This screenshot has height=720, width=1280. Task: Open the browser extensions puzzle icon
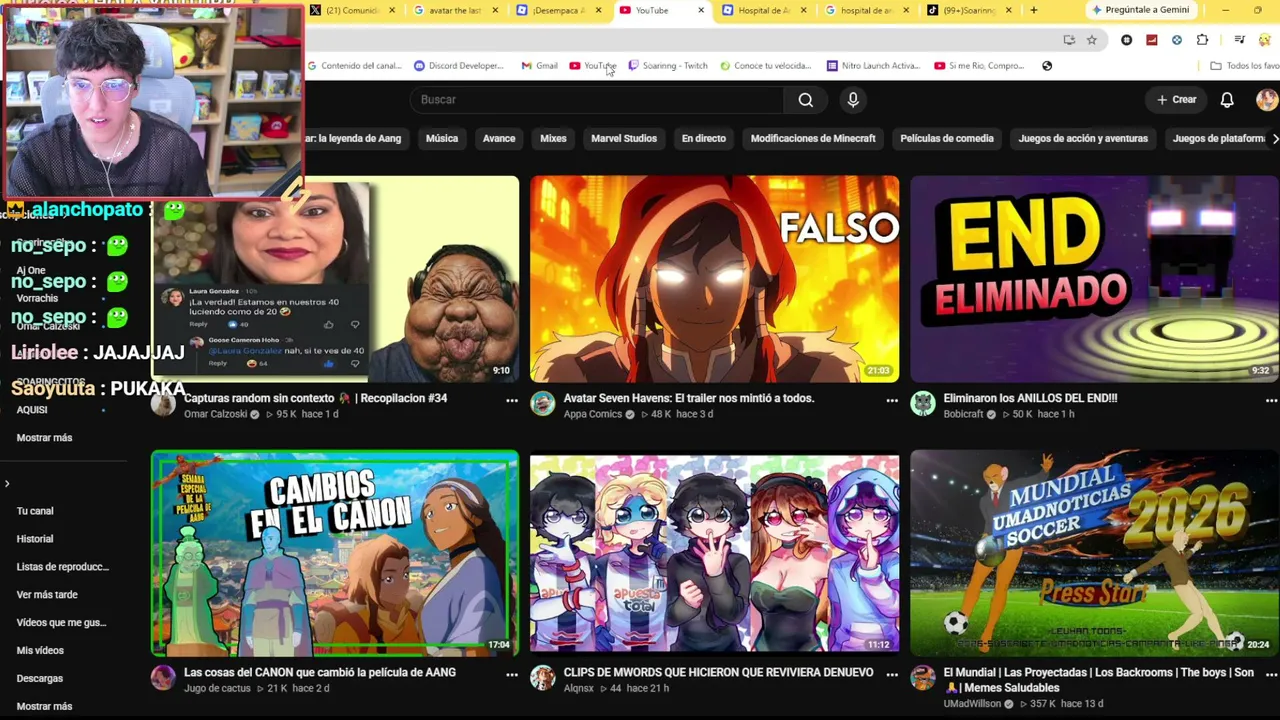coord(1202,40)
